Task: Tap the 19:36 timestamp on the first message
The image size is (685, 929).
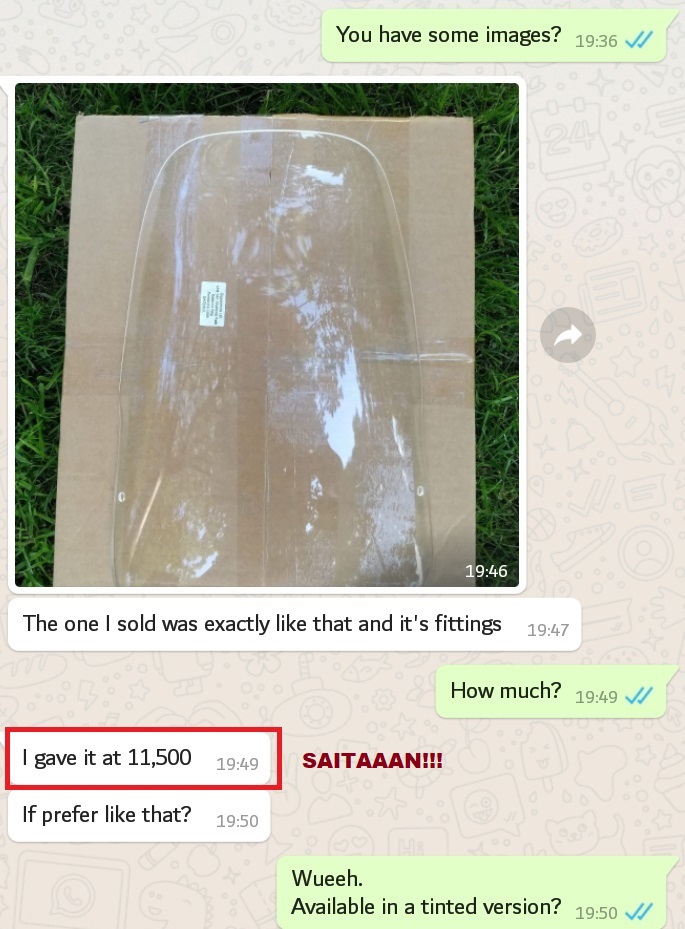Action: 596,41
